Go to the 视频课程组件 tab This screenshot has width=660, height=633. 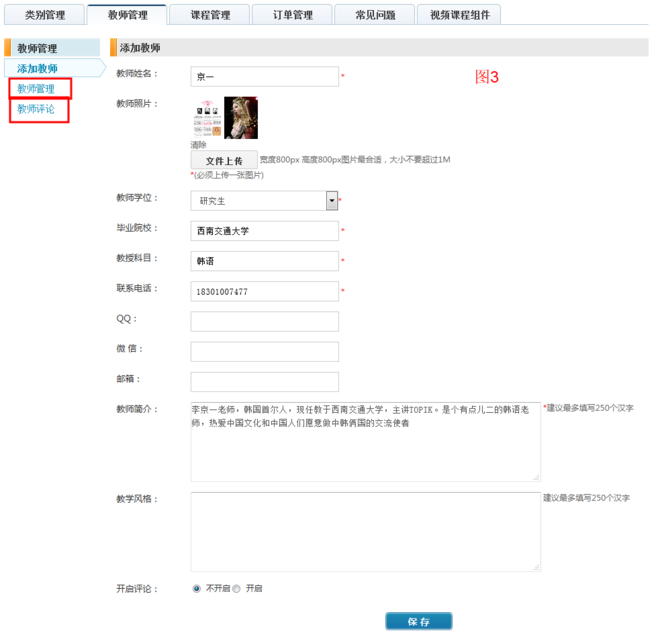click(461, 15)
